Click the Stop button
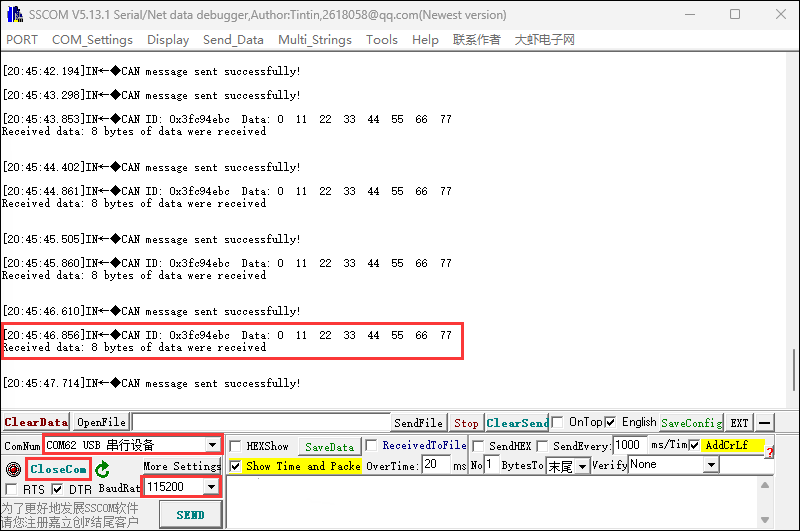Viewport: 800px width, 531px height. (x=466, y=423)
